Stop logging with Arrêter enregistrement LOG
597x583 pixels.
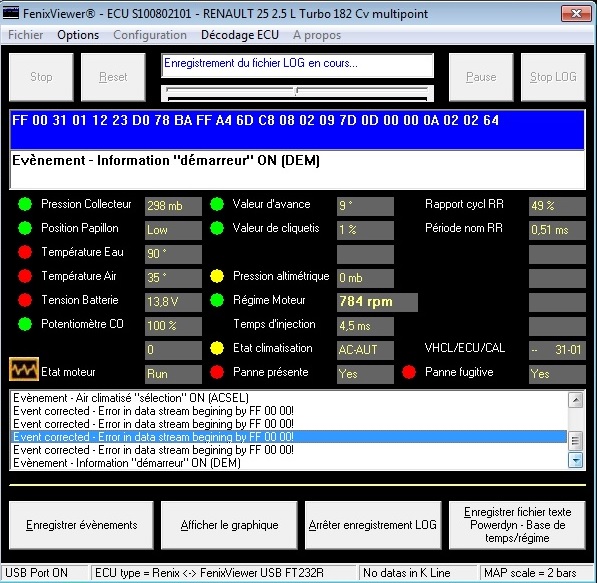coord(373,525)
